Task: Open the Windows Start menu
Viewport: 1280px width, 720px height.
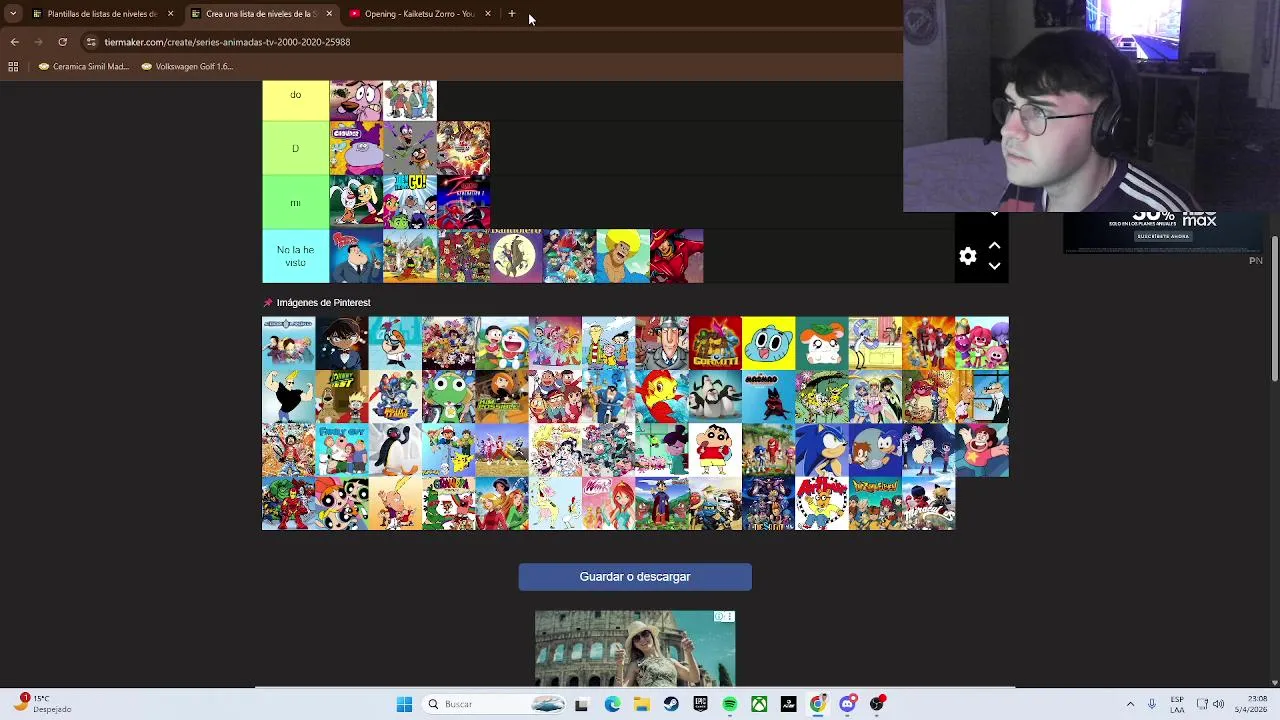Action: click(404, 704)
